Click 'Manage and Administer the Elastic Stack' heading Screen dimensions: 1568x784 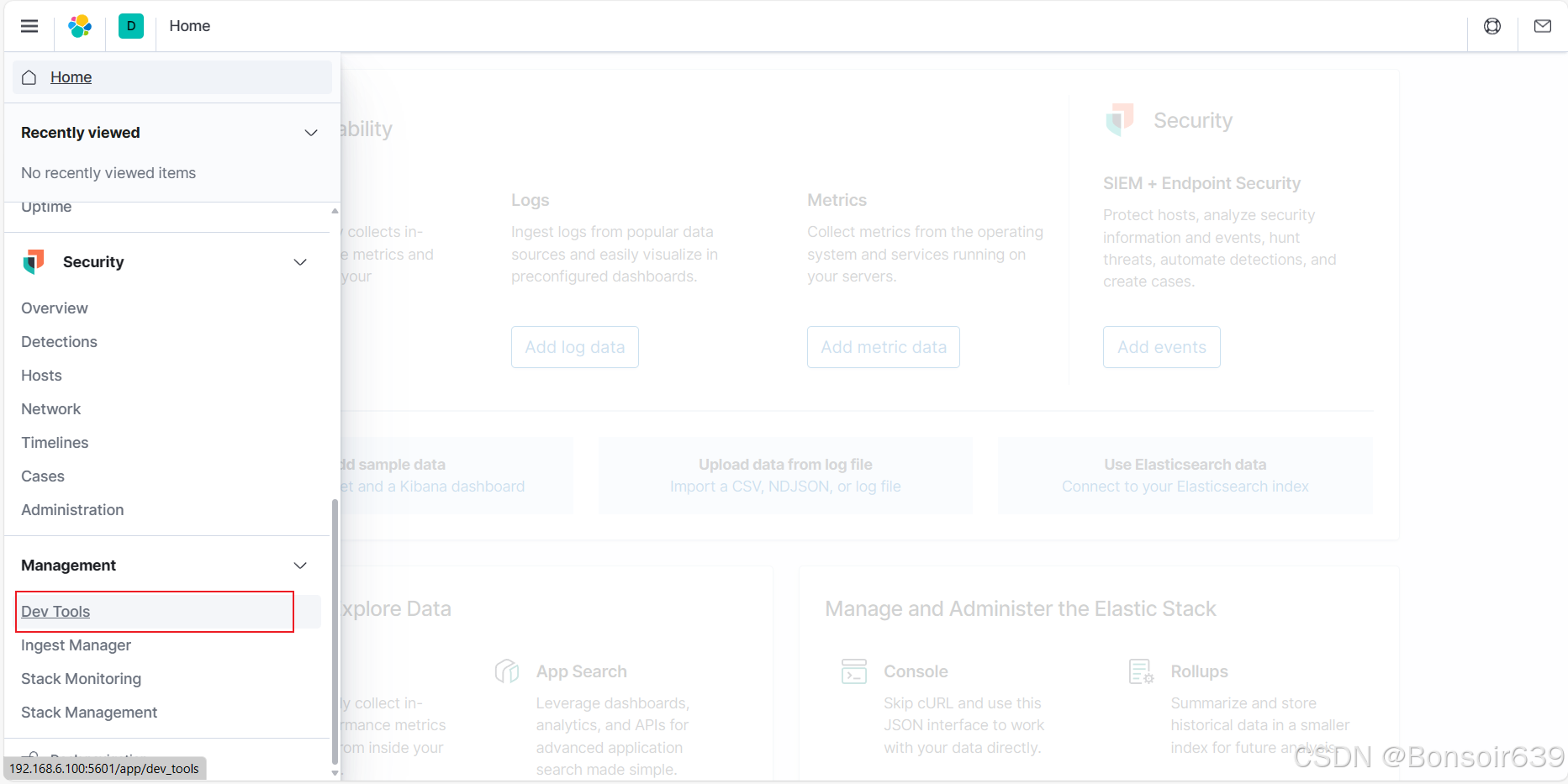1021,608
